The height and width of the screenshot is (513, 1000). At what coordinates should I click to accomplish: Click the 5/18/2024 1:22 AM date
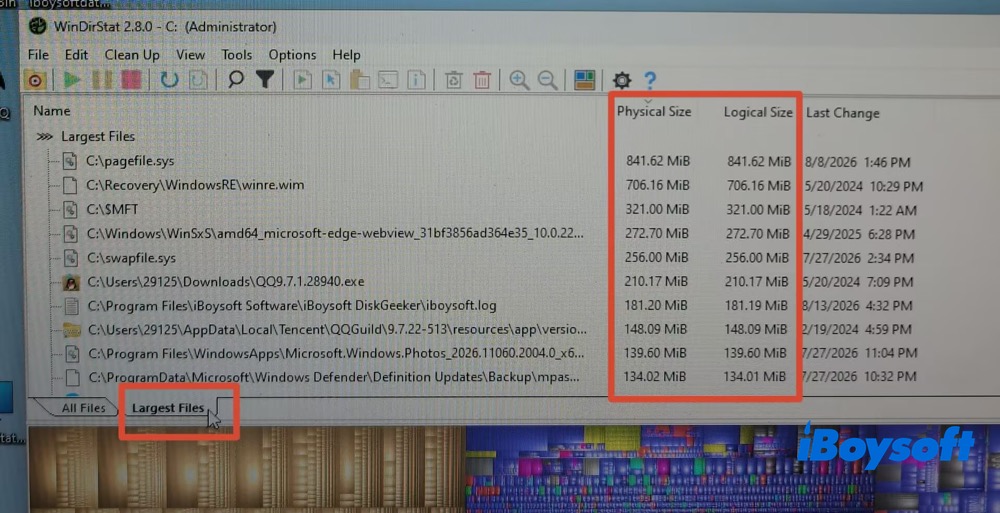pos(859,211)
